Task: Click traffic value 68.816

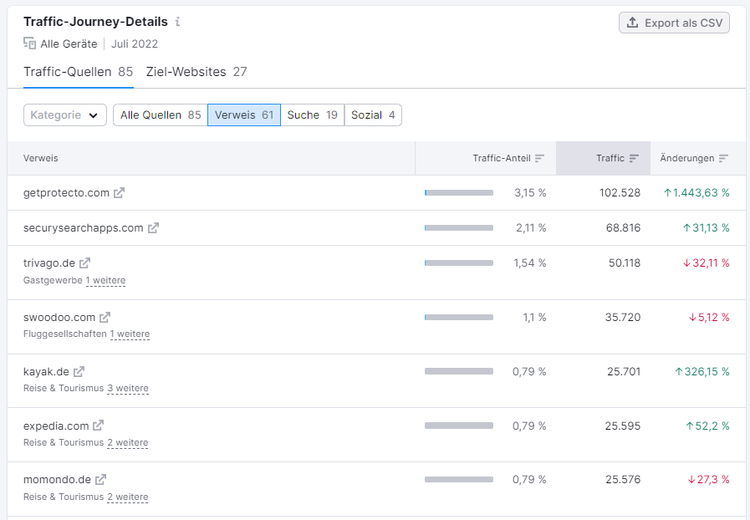Action: tap(623, 228)
